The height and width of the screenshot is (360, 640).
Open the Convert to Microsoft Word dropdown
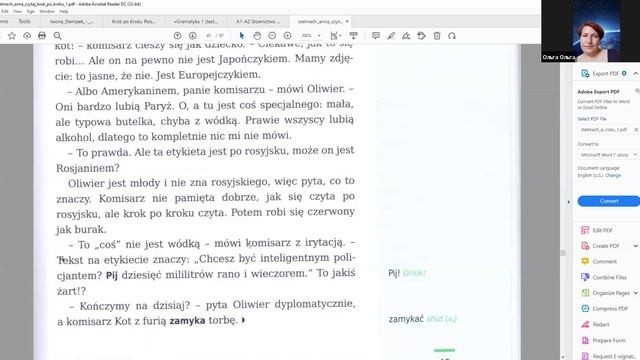[x=608, y=155]
